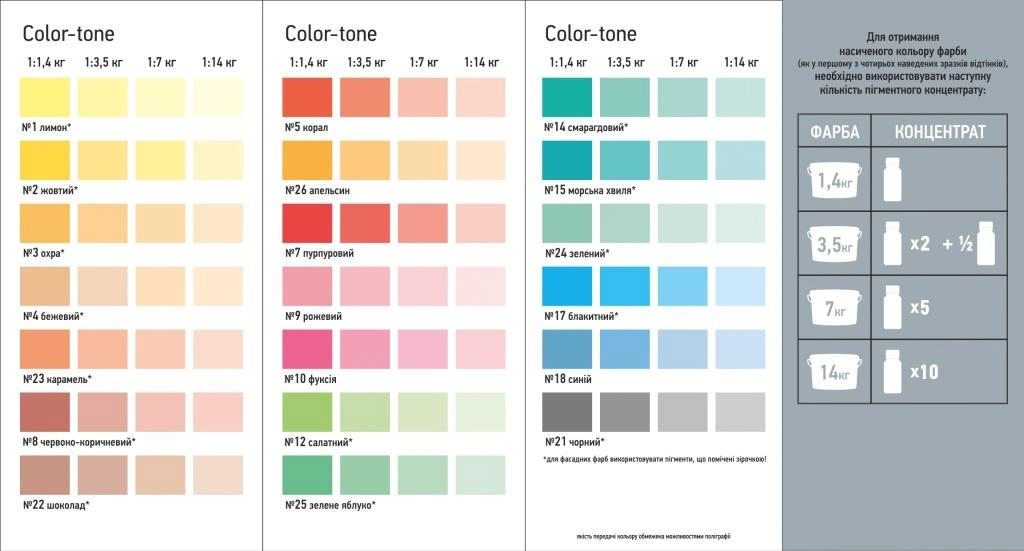Click the ФАРБА table header
This screenshot has width=1024, height=551.
click(834, 132)
